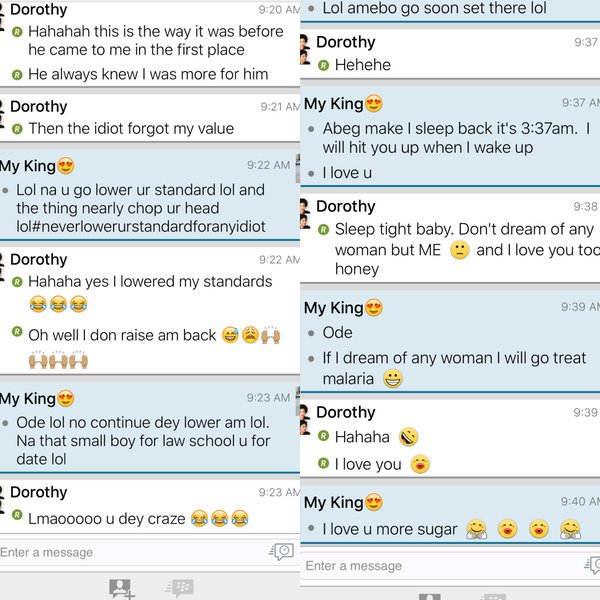Focus the right "Enter a message" field

[442, 566]
